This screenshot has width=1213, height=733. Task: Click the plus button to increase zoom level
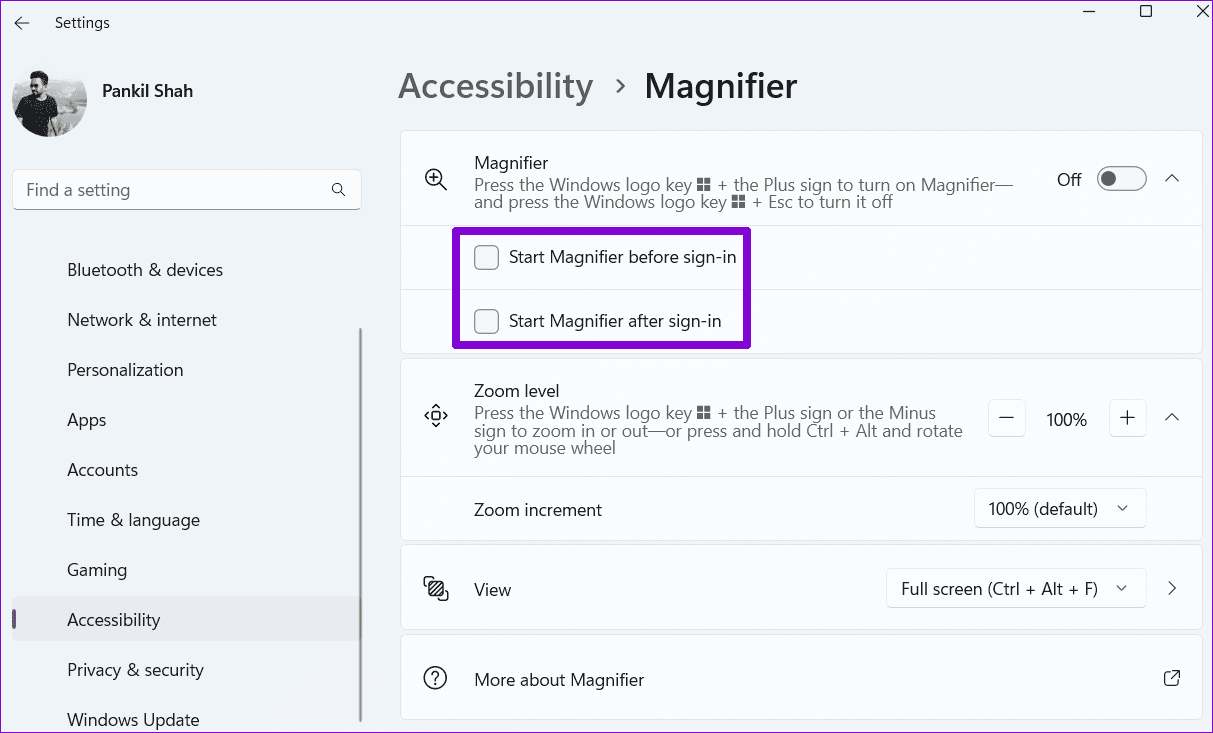click(1128, 418)
